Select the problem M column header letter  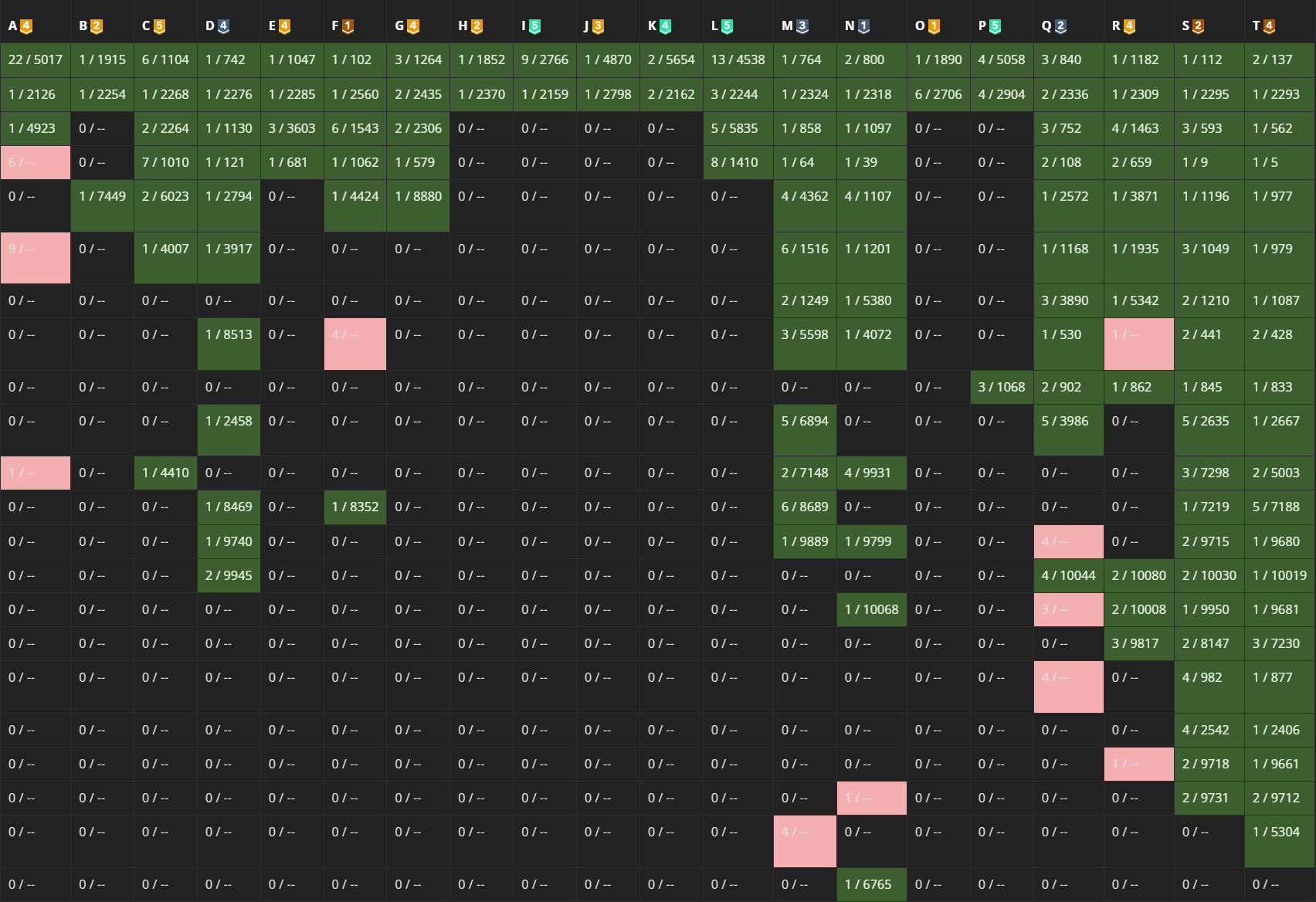pyautogui.click(x=787, y=26)
